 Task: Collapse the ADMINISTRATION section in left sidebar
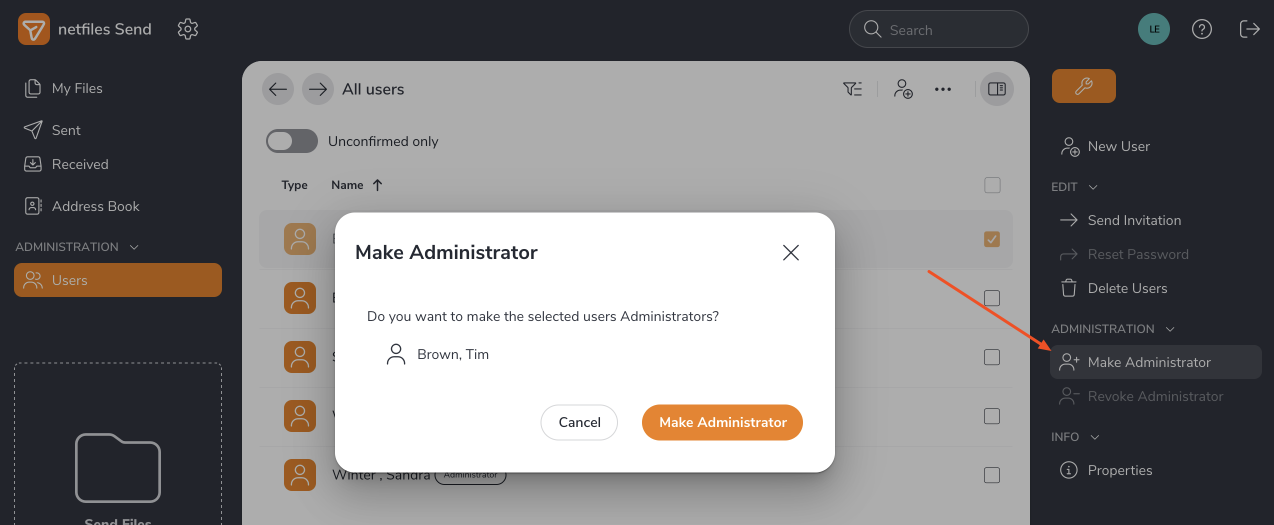(x=135, y=247)
